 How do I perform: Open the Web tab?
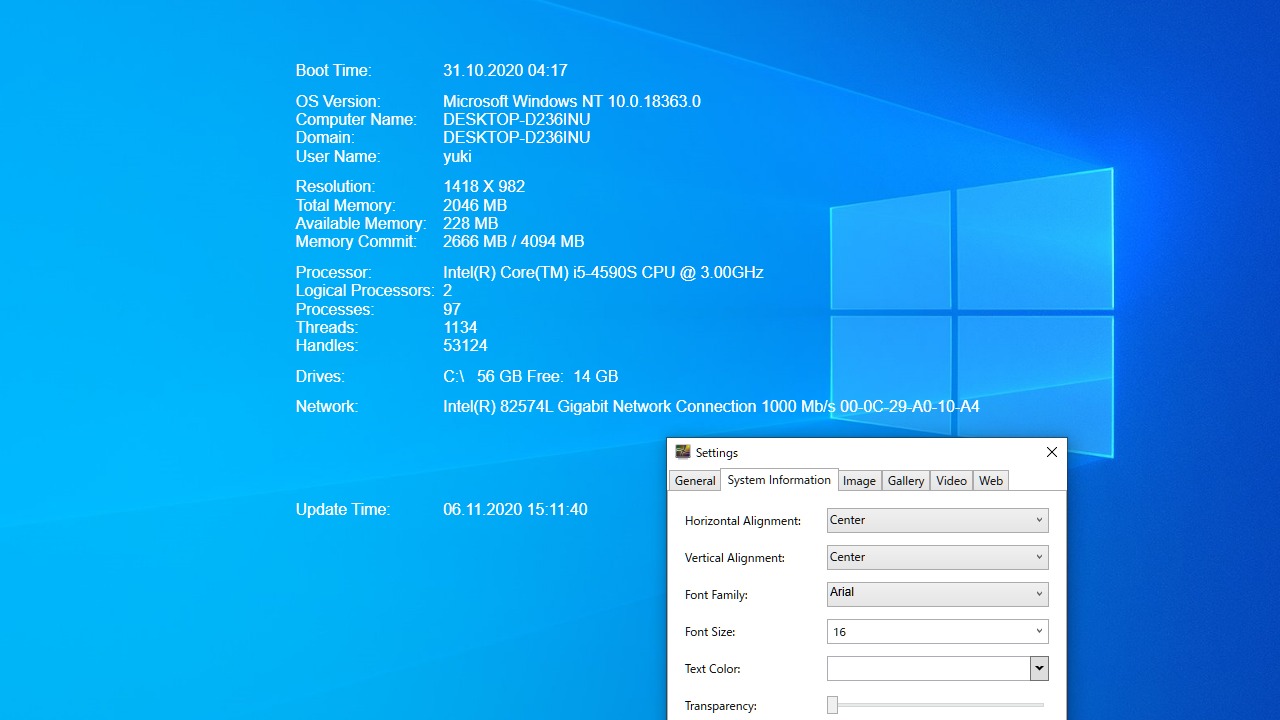991,481
